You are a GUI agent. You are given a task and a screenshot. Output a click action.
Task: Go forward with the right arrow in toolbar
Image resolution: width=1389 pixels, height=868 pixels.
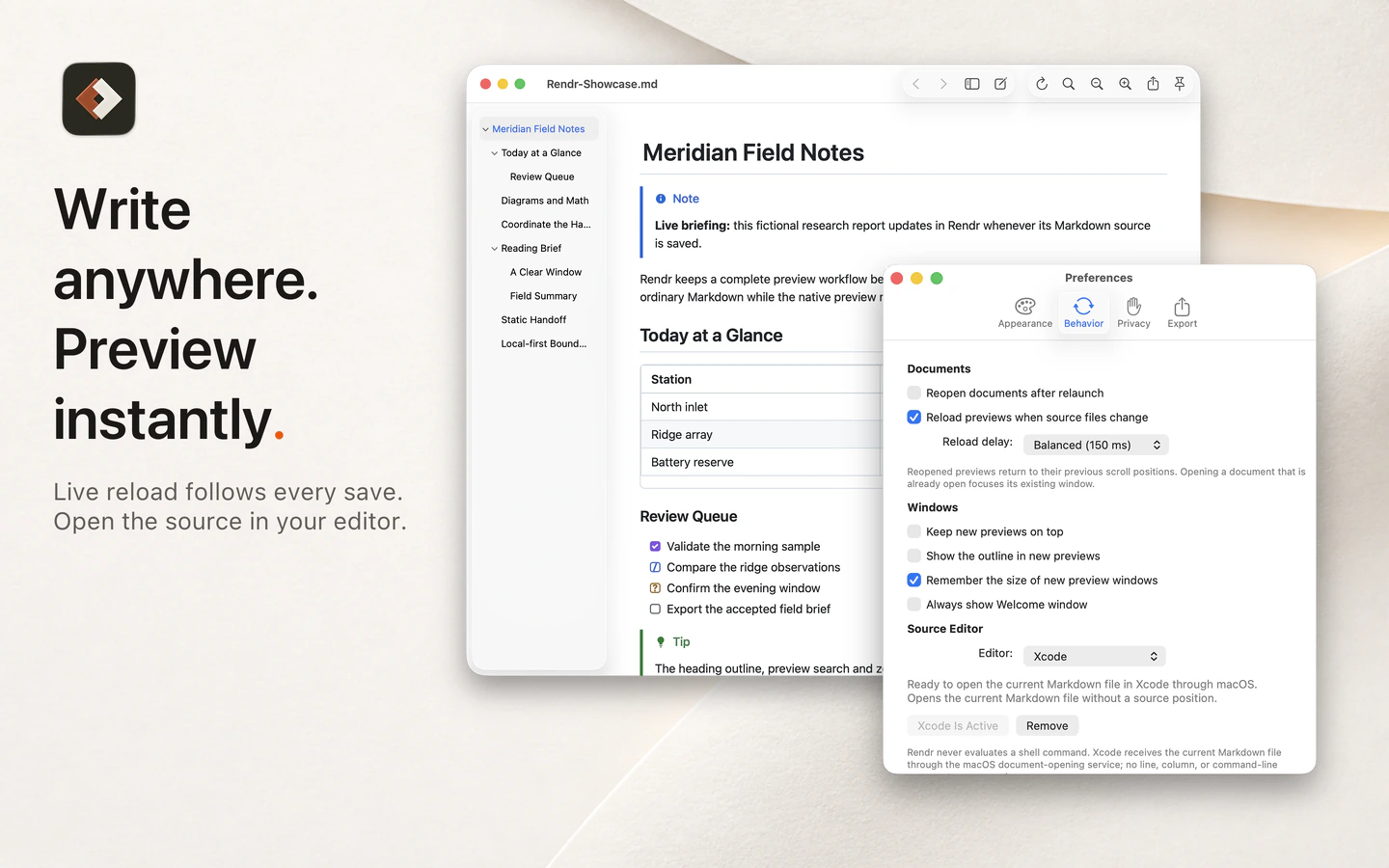tap(943, 84)
